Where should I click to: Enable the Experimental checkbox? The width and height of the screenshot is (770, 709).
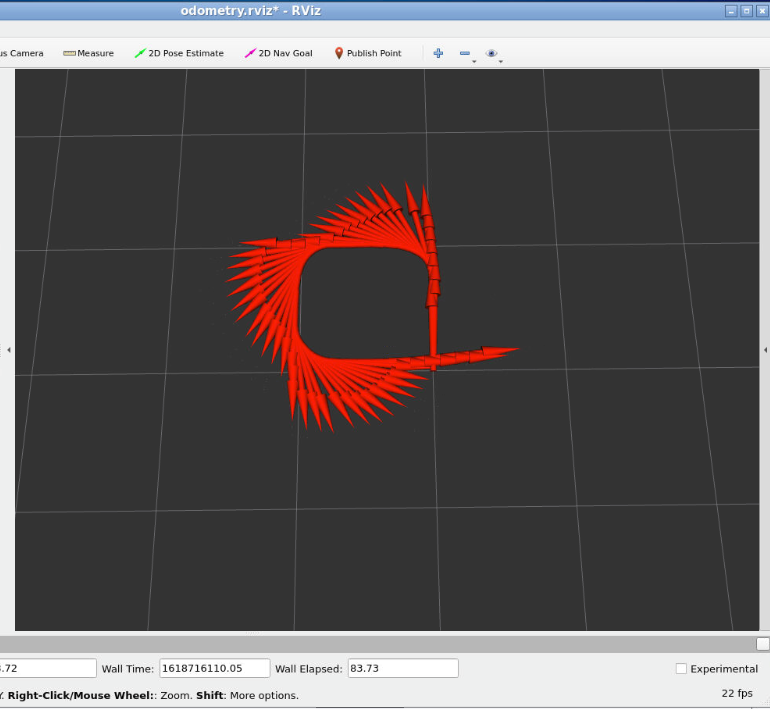click(681, 669)
